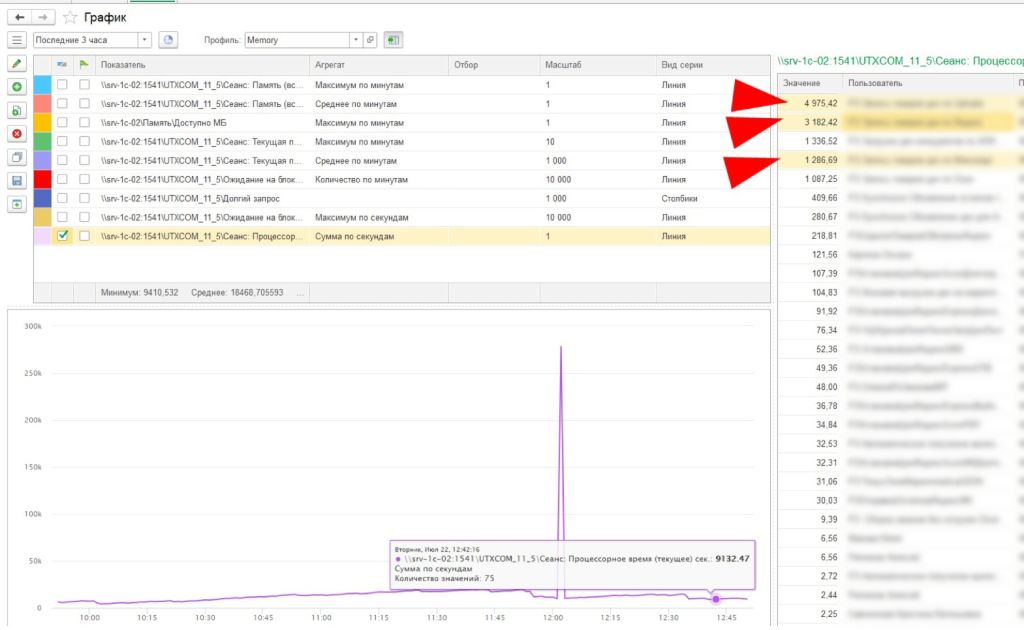
Task: Click the Агрегат cell 'Сумма по секундам'
Action: click(x=355, y=236)
